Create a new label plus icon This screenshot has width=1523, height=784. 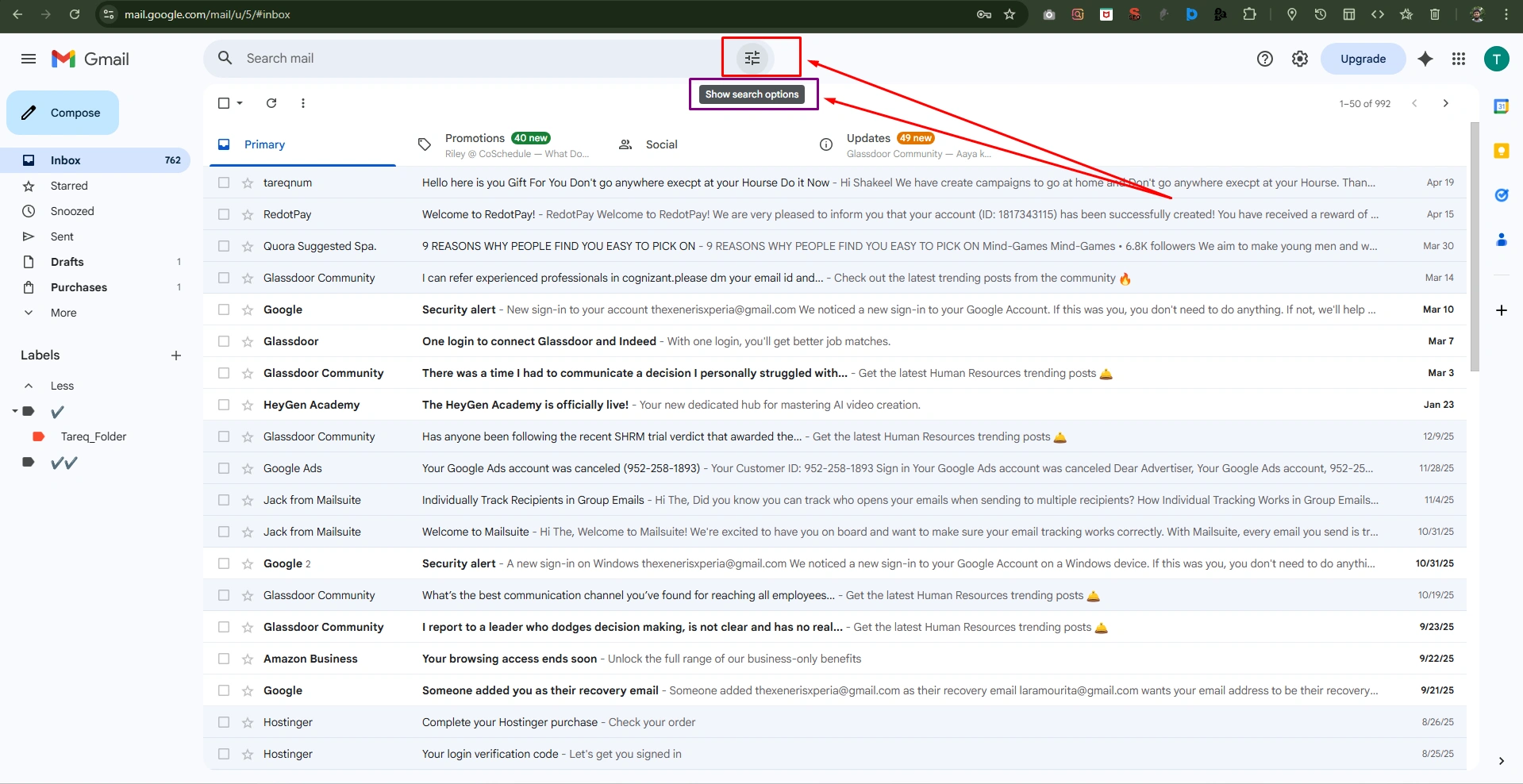pos(176,355)
